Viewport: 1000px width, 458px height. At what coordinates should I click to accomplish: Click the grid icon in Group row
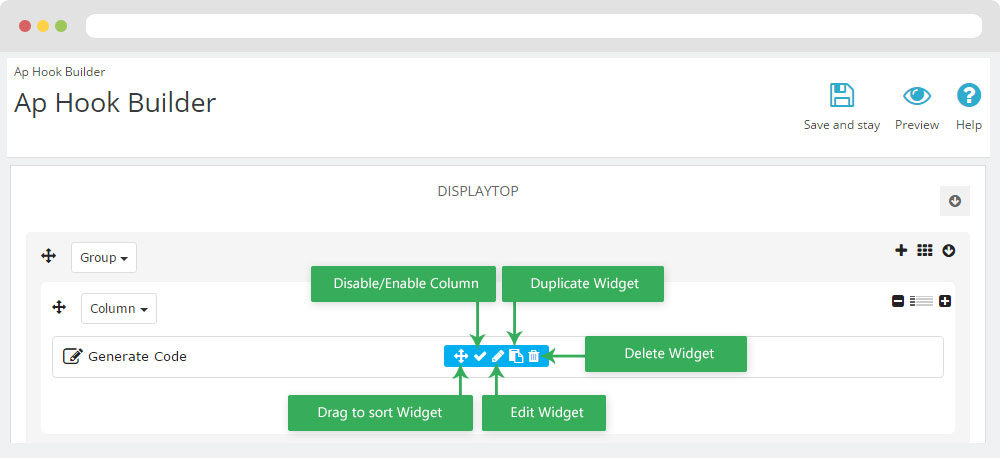click(x=925, y=250)
